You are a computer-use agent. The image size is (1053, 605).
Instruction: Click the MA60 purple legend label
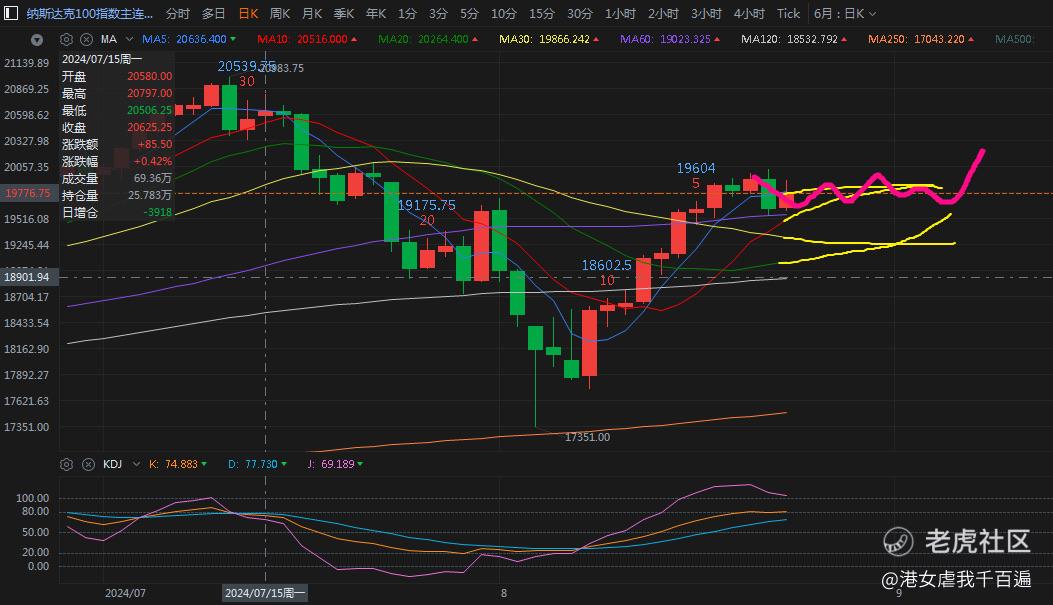[670, 39]
